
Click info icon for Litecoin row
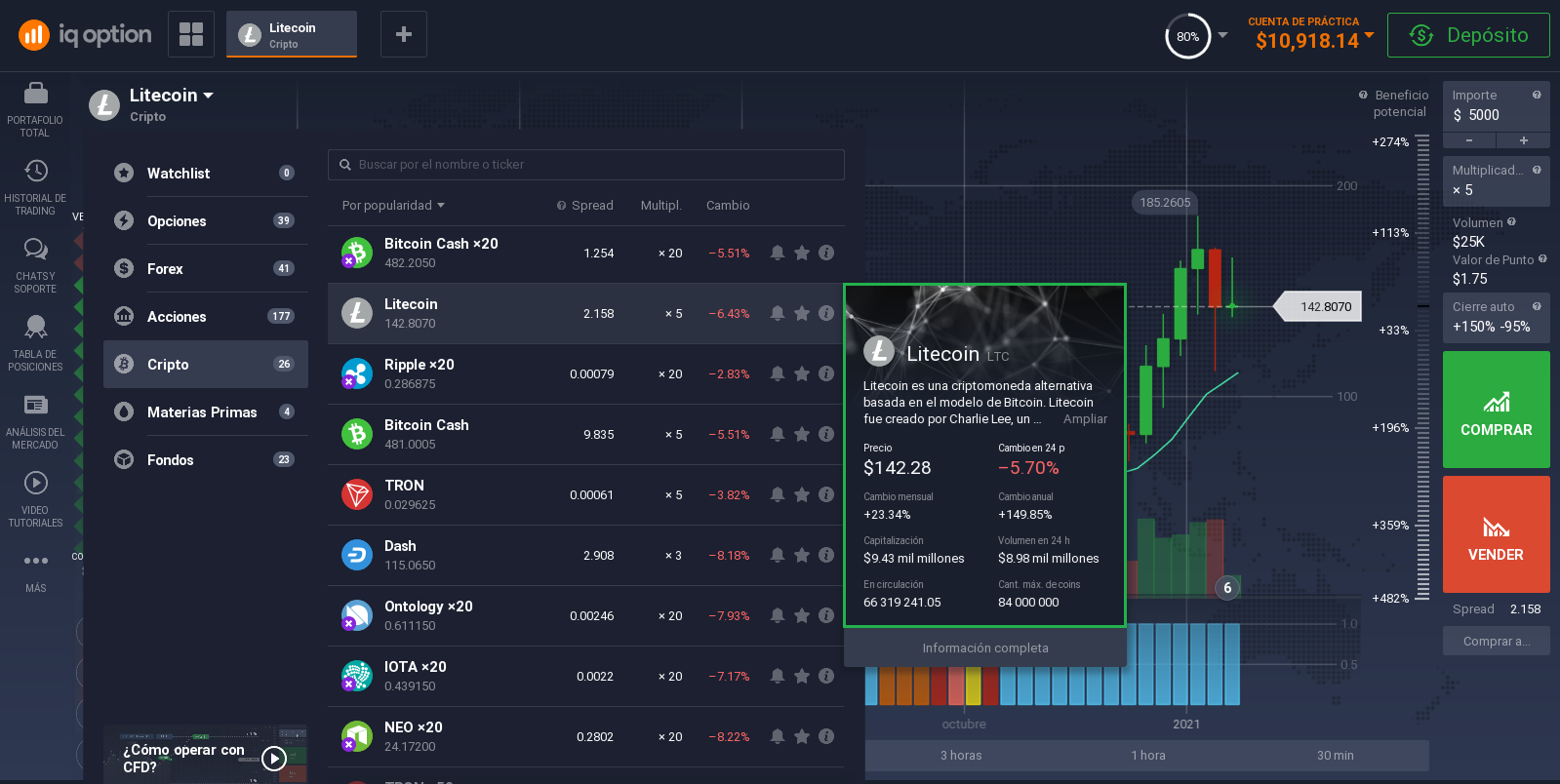pos(826,313)
